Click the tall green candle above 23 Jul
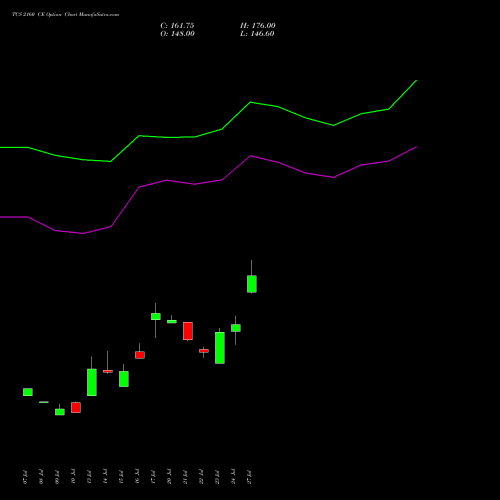The width and height of the screenshot is (500, 500). (x=220, y=348)
